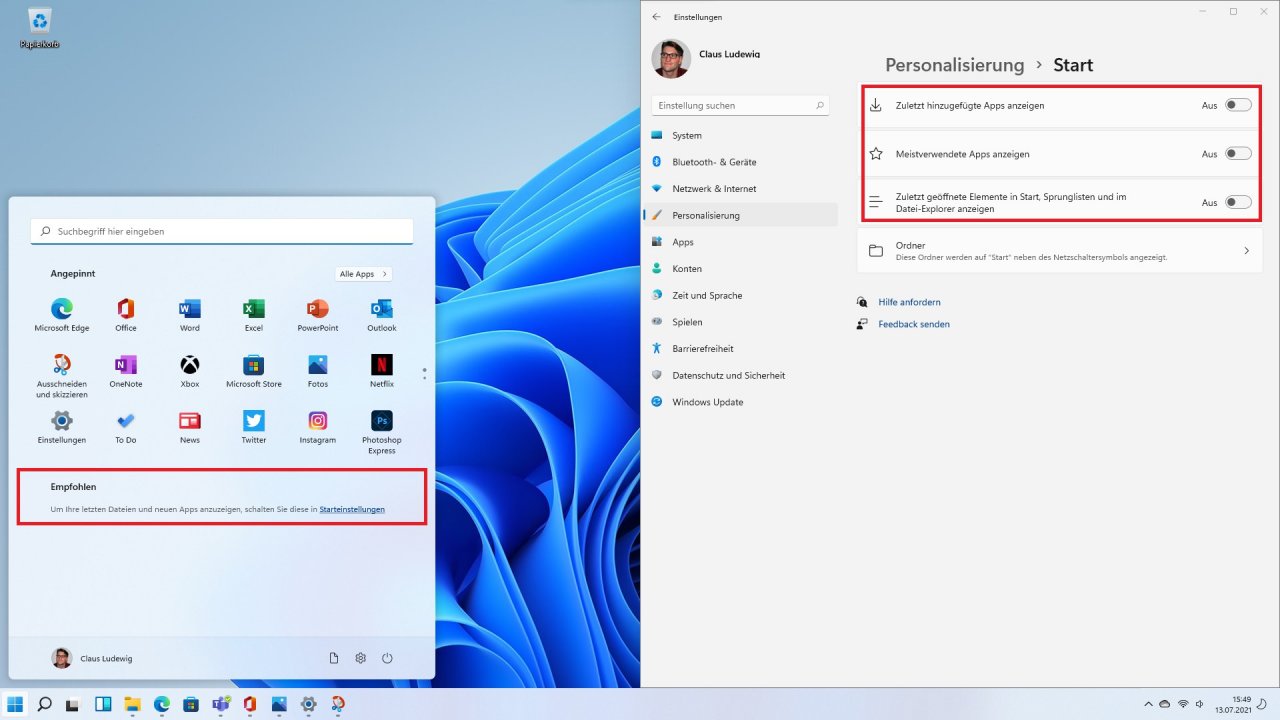Open Microsoft Edge from pinned Start apps
The image size is (1280, 720).
[x=62, y=314]
